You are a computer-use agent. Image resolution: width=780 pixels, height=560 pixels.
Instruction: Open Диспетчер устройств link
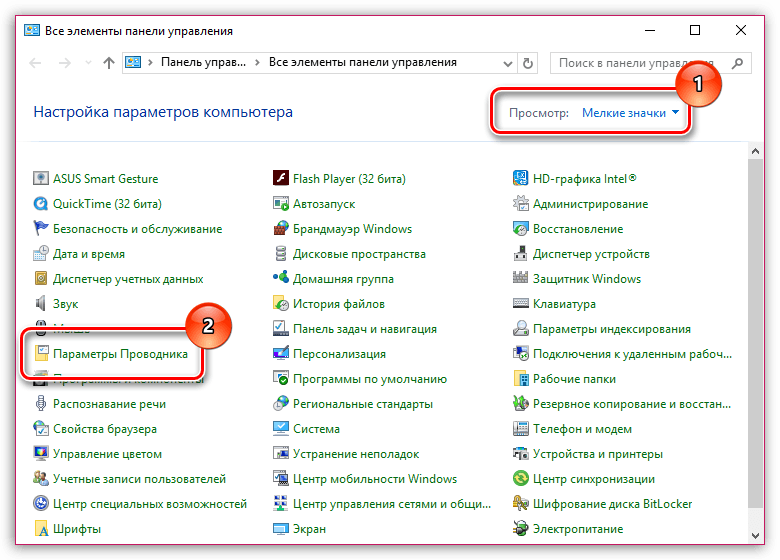pyautogui.click(x=591, y=254)
